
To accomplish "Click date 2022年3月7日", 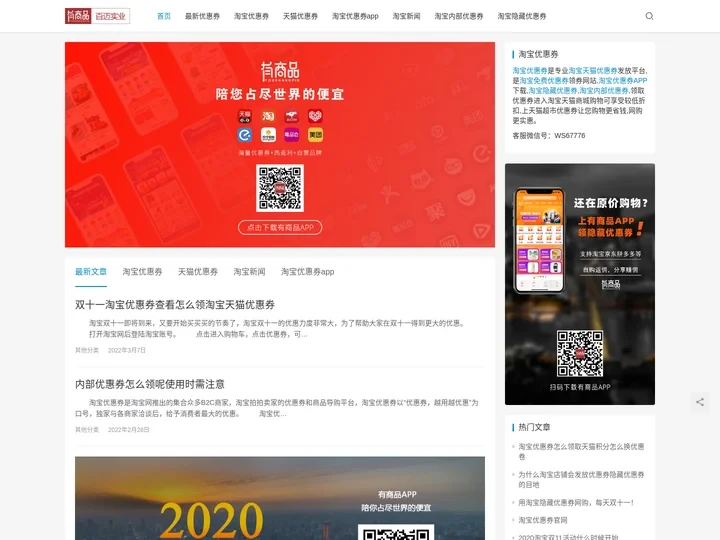I will [x=127, y=350].
